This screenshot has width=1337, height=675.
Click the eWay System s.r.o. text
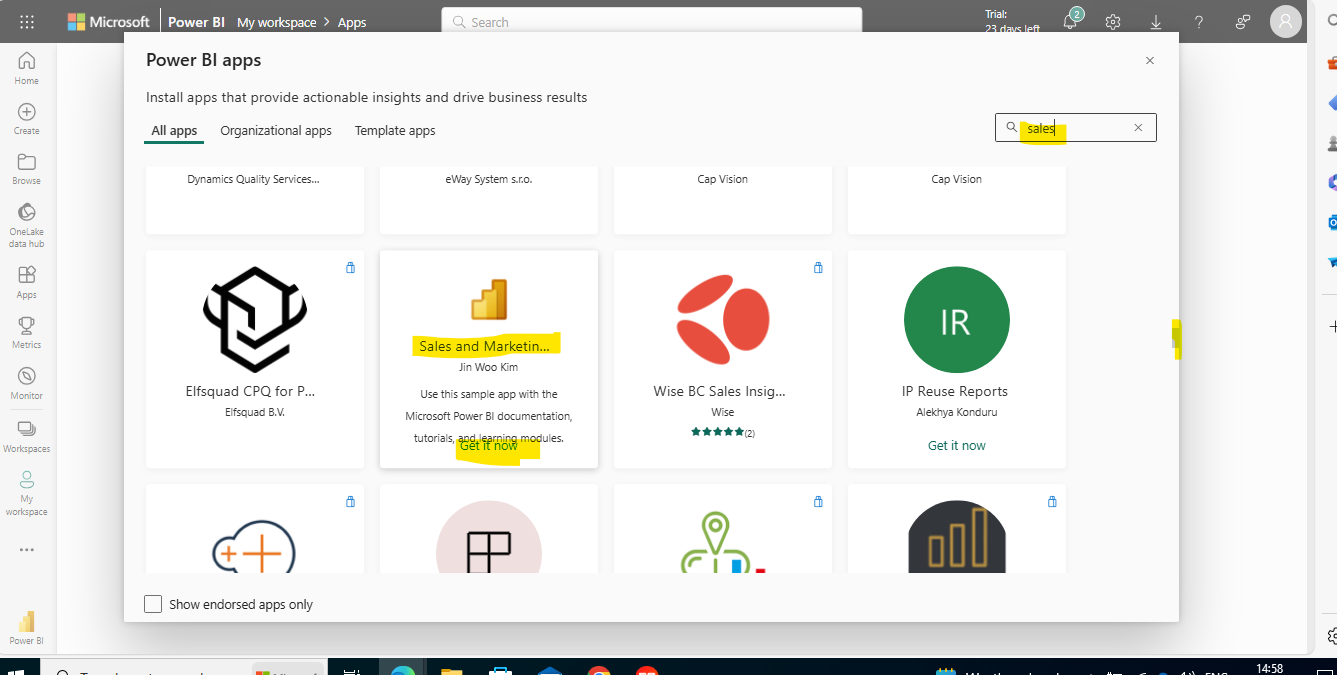coord(489,180)
